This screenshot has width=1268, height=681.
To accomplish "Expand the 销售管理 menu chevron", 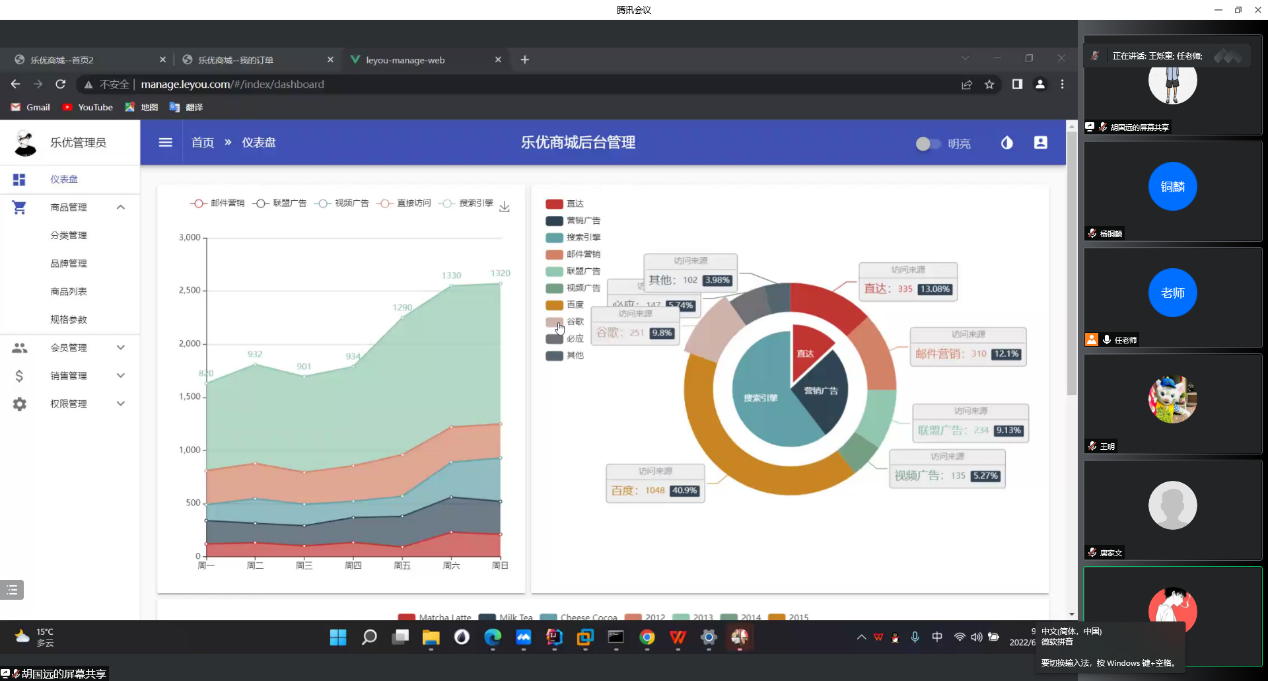I will pyautogui.click(x=121, y=376).
